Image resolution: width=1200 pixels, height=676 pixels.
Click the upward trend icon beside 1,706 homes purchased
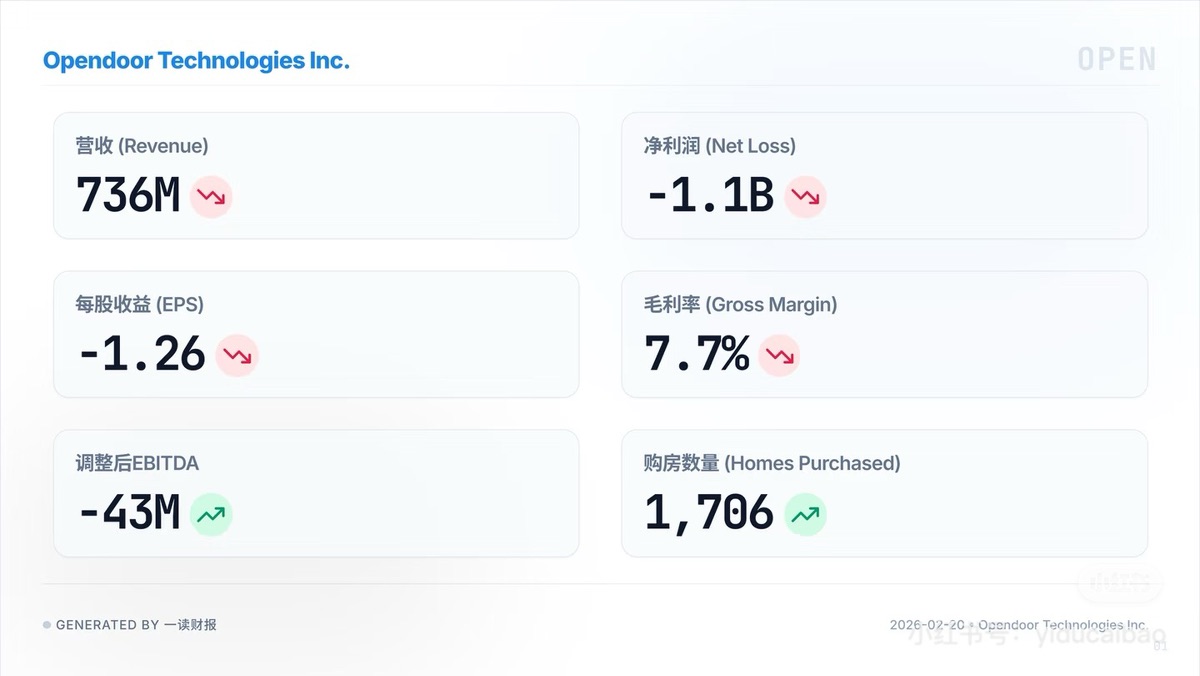(x=805, y=515)
